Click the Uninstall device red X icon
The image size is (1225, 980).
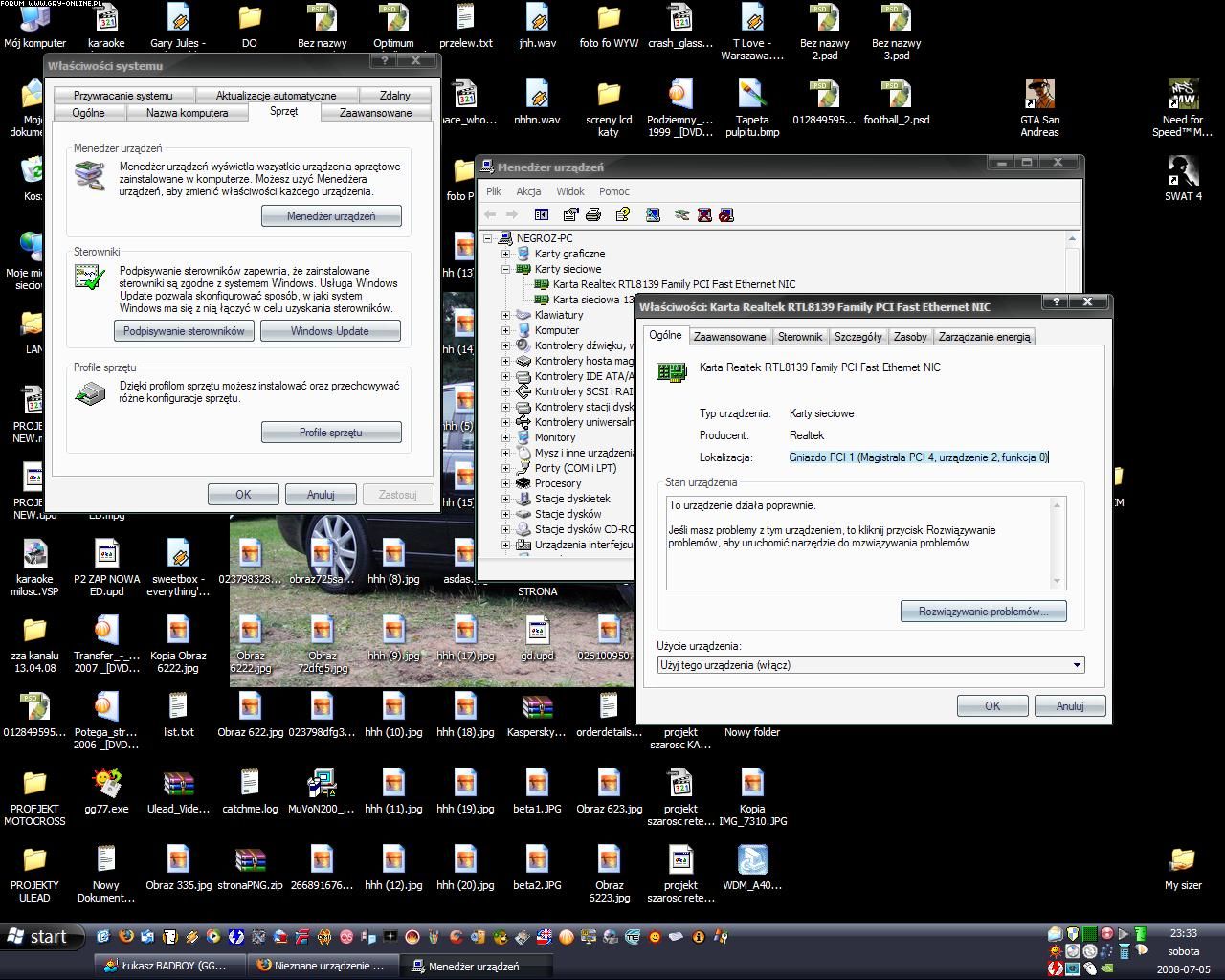click(704, 214)
